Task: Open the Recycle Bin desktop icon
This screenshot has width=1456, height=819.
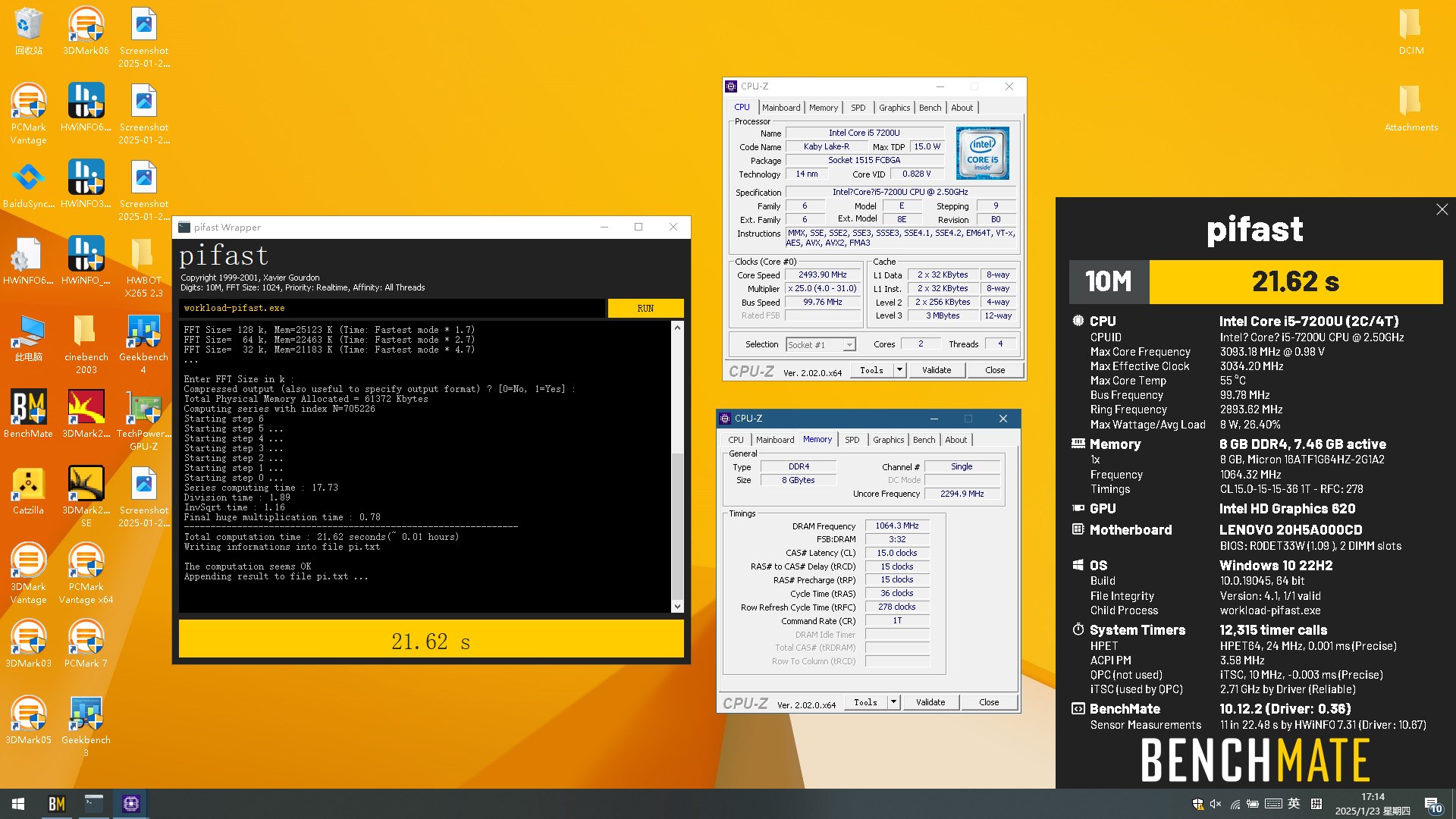Action: 28,32
